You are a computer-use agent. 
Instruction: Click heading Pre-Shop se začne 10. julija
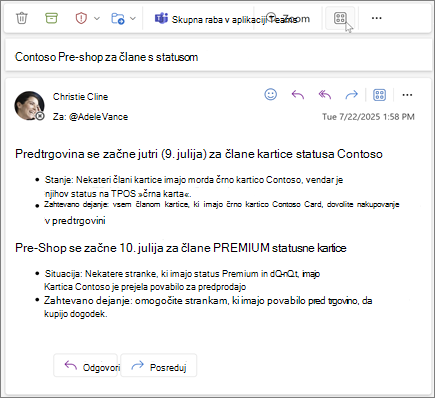[181, 248]
